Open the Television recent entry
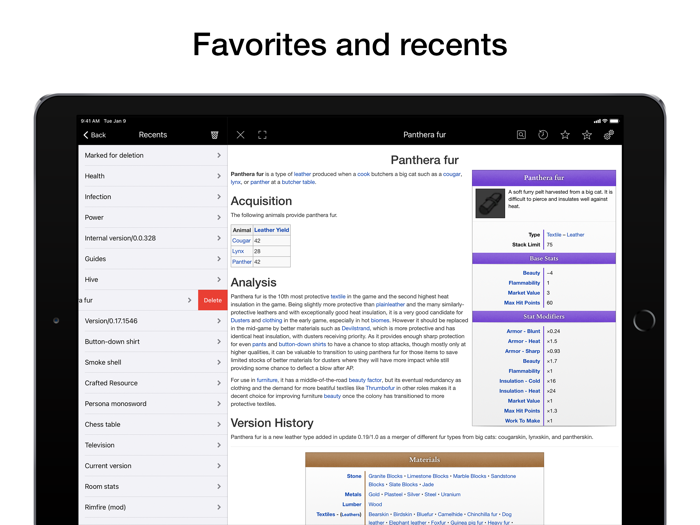The height and width of the screenshot is (525, 700). coord(153,445)
